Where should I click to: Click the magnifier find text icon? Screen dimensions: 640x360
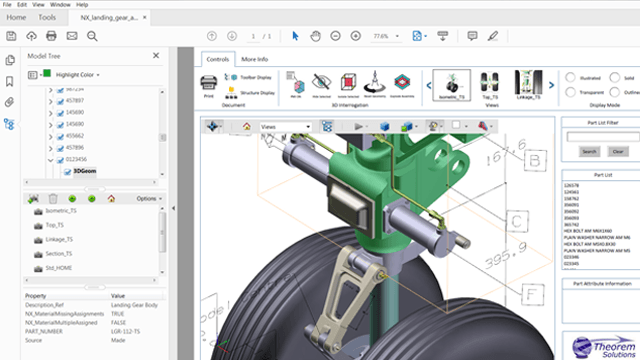[x=92, y=36]
